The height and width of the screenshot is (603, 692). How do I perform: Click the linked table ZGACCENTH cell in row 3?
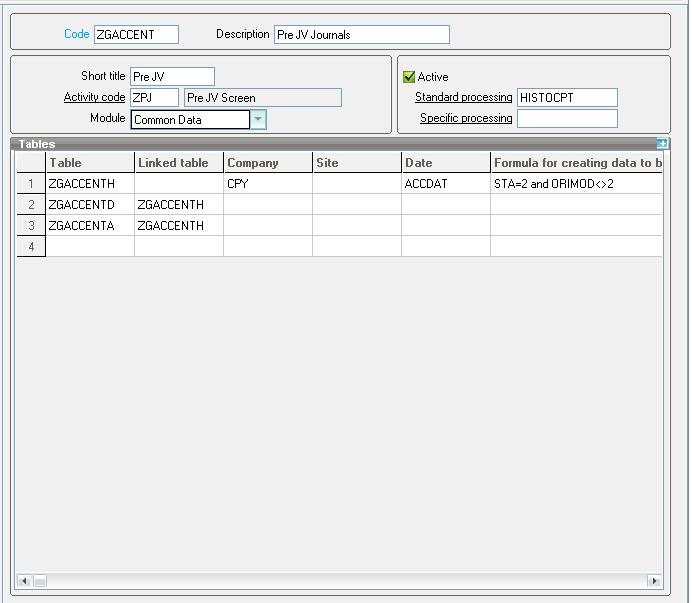tap(179, 225)
